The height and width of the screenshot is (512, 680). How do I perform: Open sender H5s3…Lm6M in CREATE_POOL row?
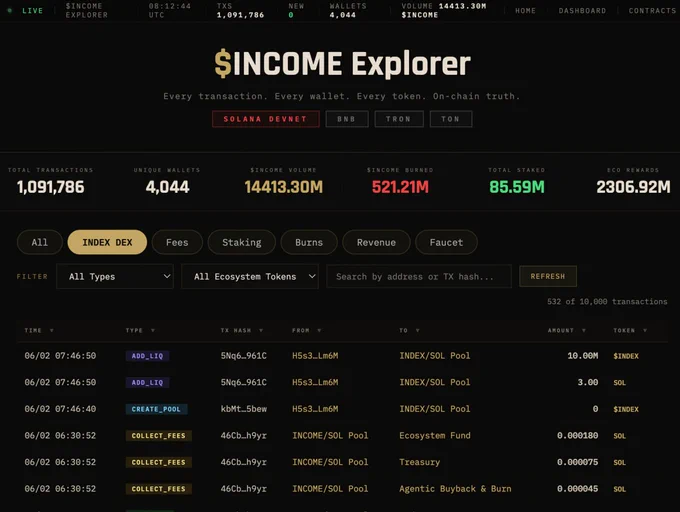[x=315, y=409]
